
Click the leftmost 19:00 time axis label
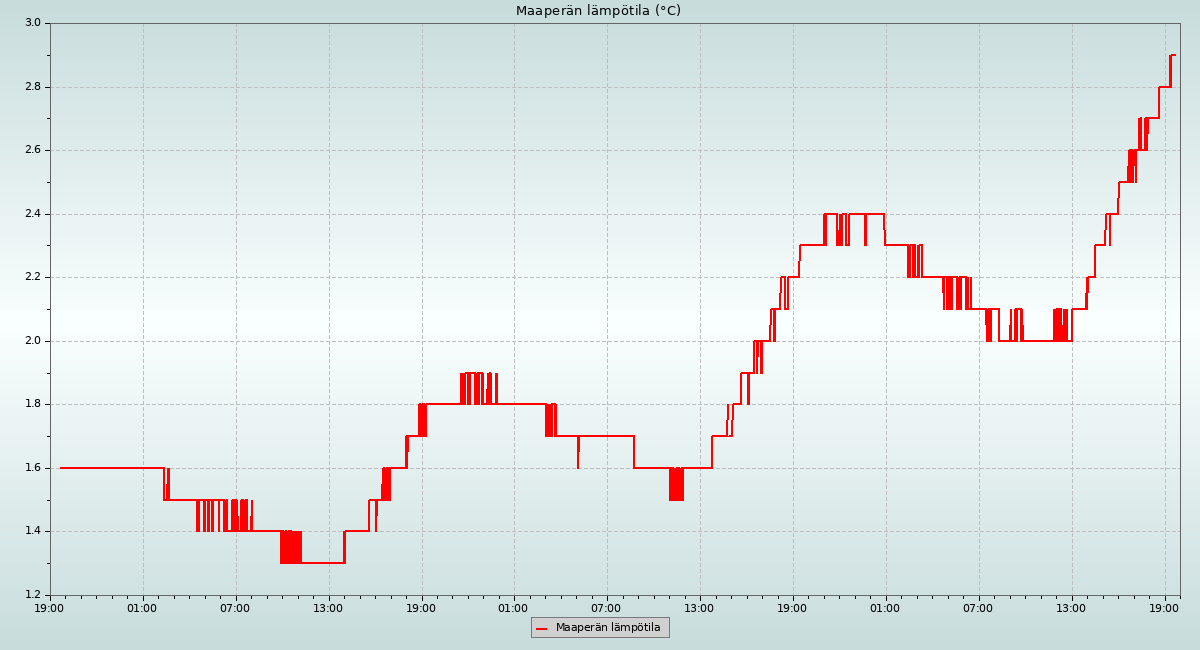click(50, 607)
